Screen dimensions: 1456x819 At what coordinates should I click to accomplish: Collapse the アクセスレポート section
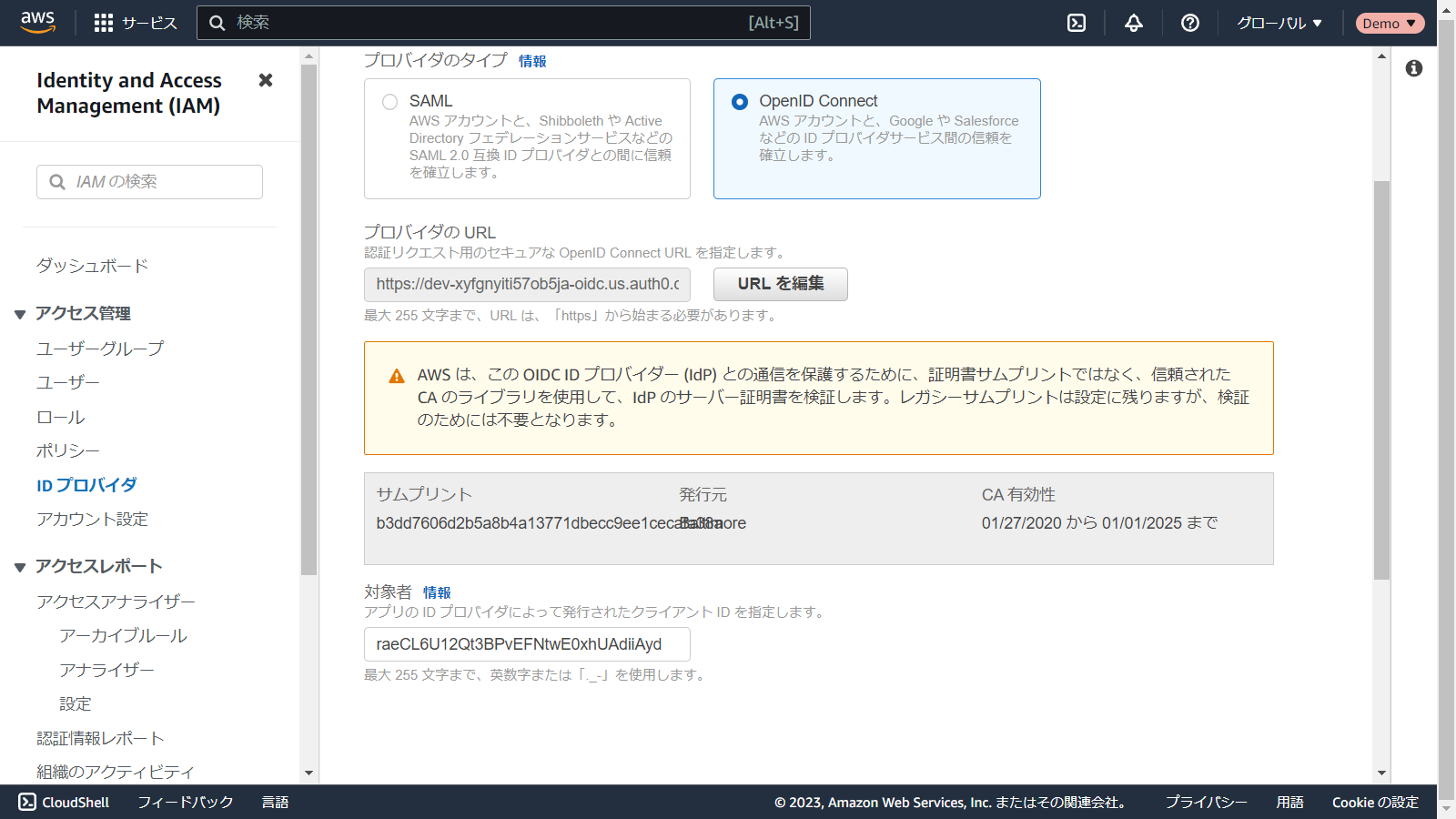pos(20,567)
